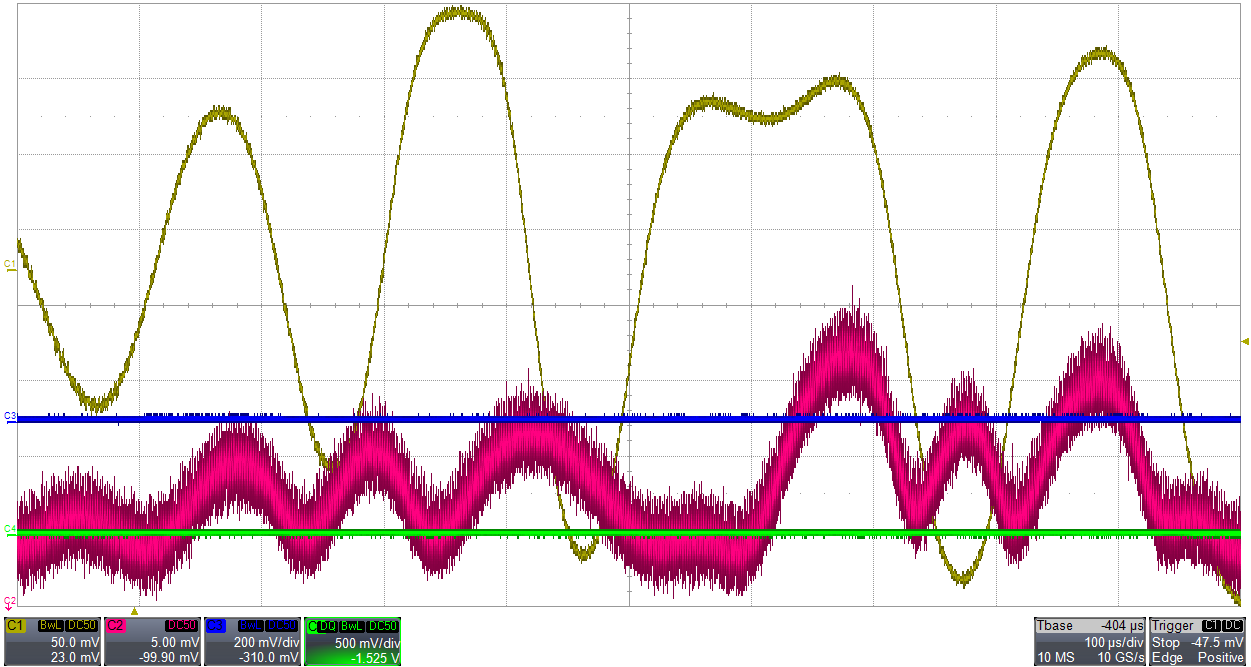Click the -99.90 mV offset value of C2
Viewport: 1251px width, 667px height.
pyautogui.click(x=169, y=657)
